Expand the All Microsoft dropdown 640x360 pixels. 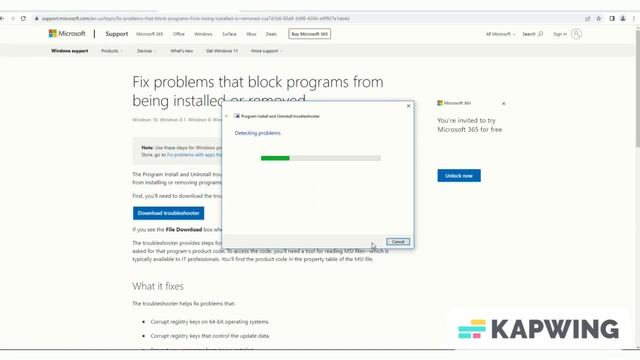(500, 34)
